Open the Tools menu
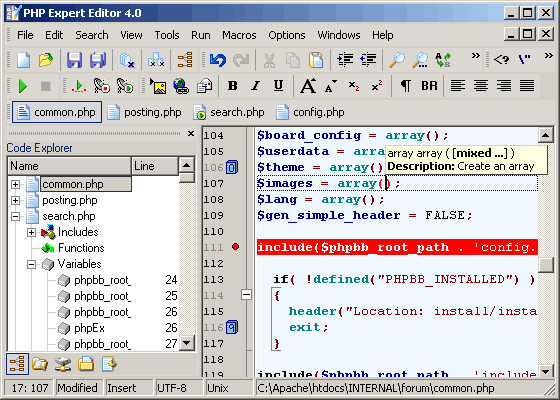The height and width of the screenshot is (400, 560). 167,35
